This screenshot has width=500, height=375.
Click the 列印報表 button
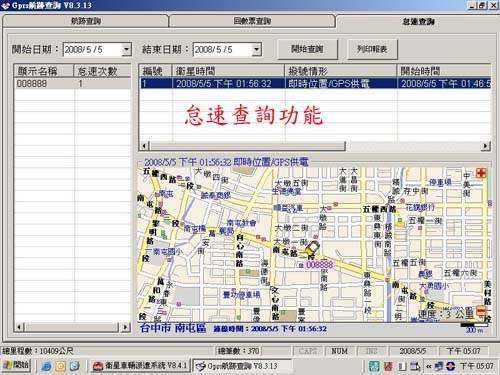pyautogui.click(x=372, y=49)
